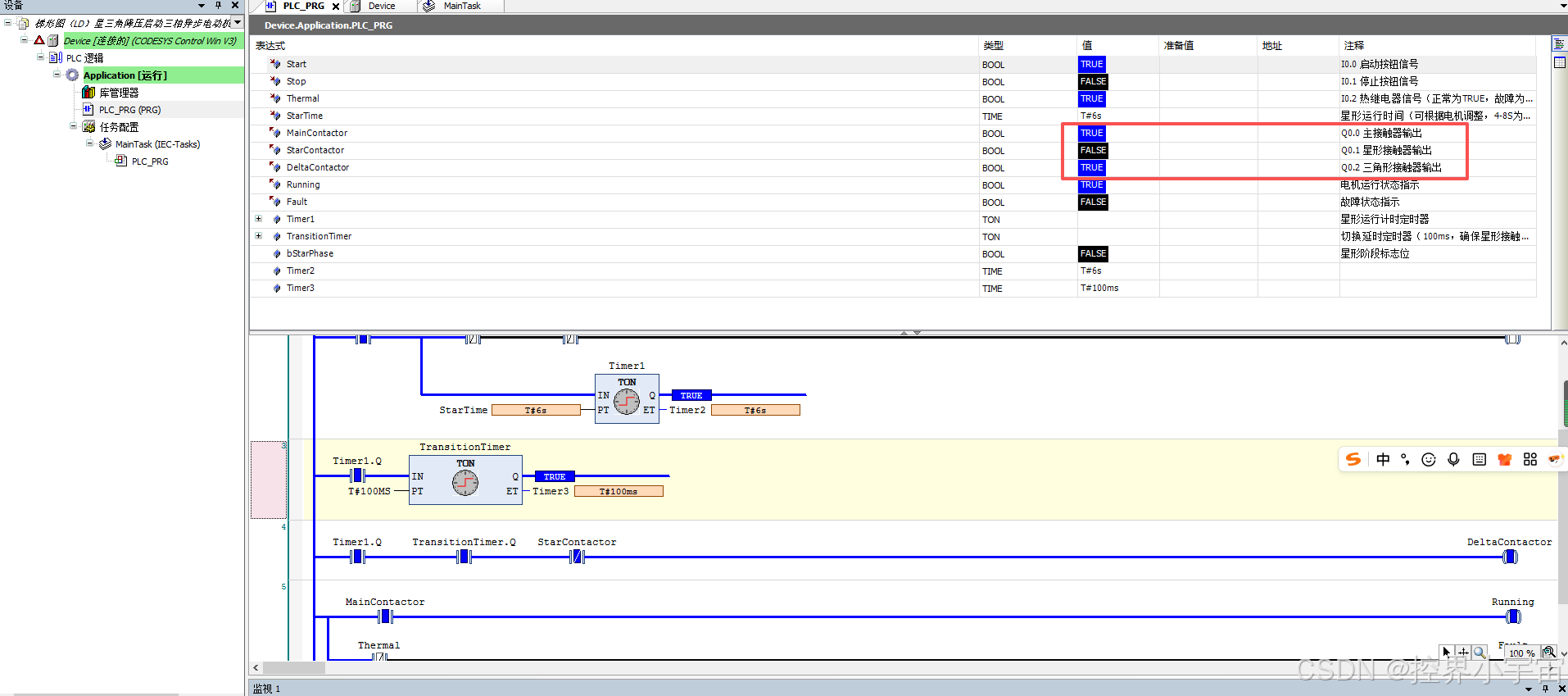The width and height of the screenshot is (1568, 696).
Task: Open the emoji panel in IME bar
Action: click(x=1429, y=459)
